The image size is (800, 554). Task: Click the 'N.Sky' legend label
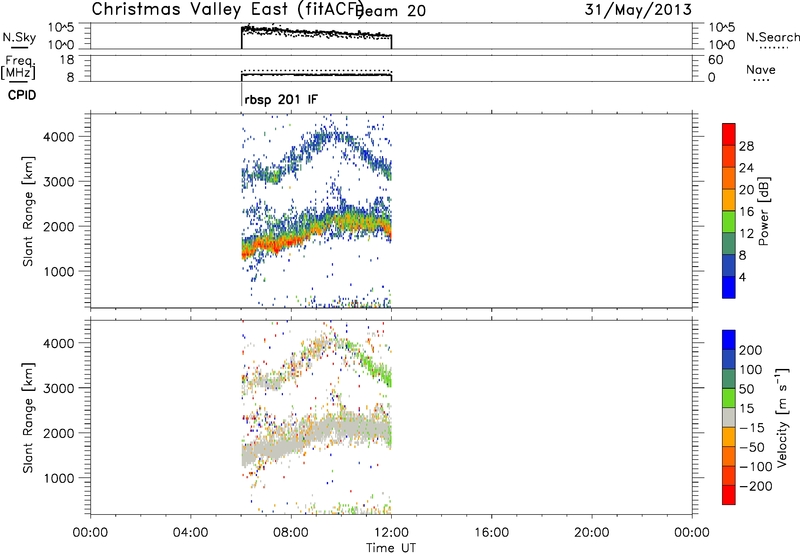click(19, 37)
